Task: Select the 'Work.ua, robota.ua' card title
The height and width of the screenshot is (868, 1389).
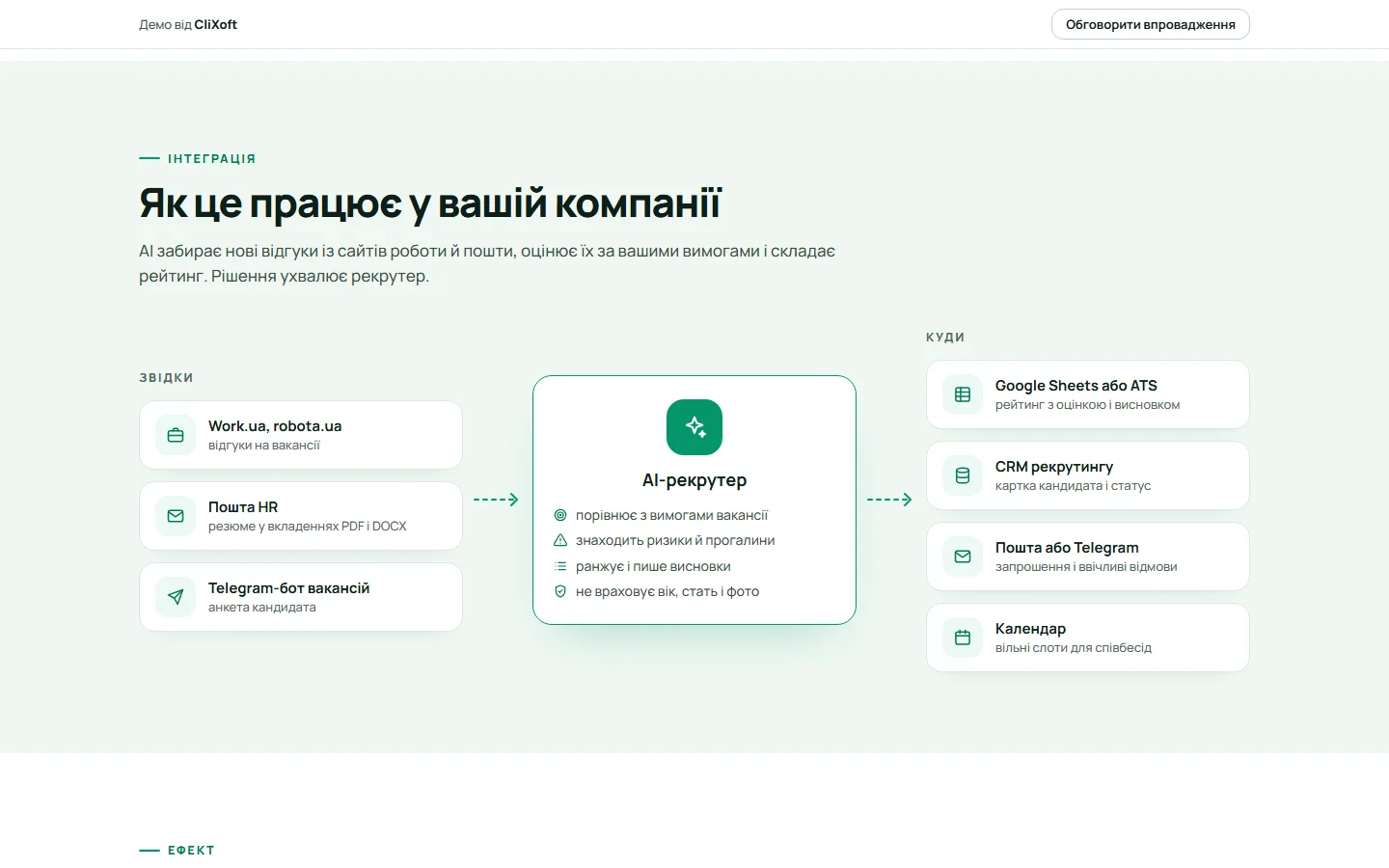Action: pos(275,426)
